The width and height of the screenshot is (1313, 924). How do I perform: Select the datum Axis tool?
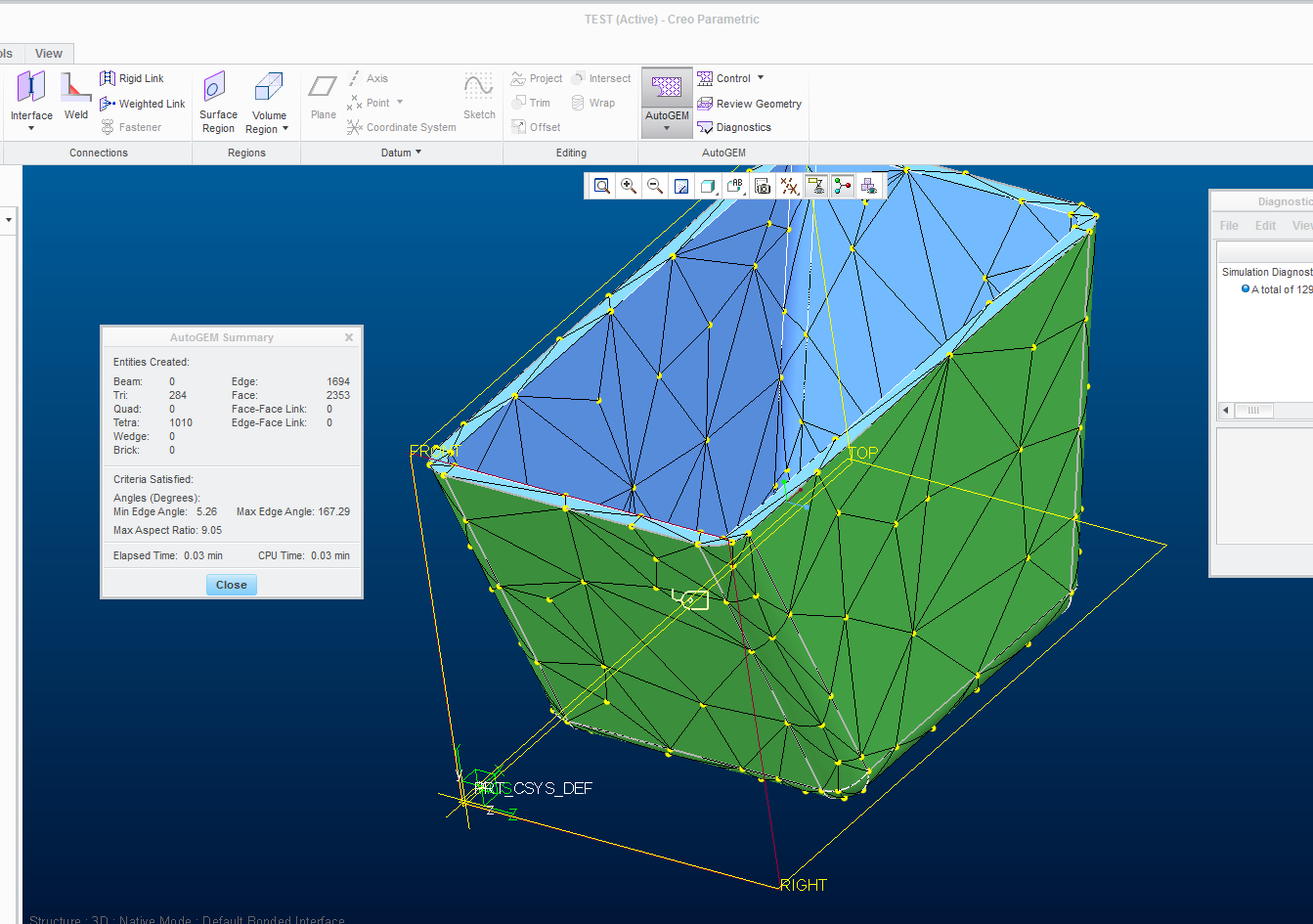pos(368,78)
